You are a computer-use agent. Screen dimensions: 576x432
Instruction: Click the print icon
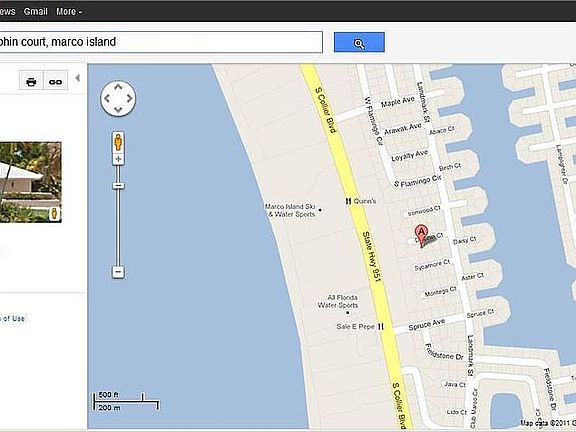pyautogui.click(x=31, y=81)
